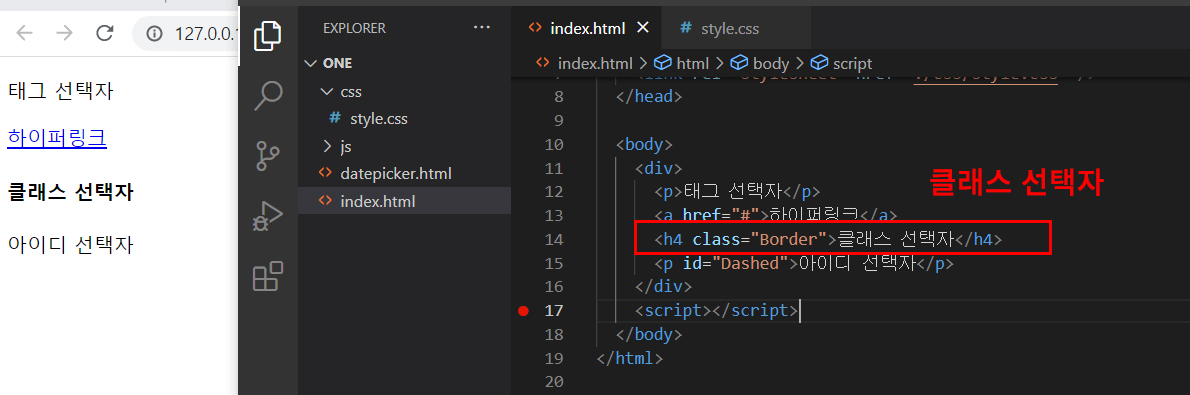The height and width of the screenshot is (395, 1190).
Task: Open the Source Control icon
Action: click(x=267, y=156)
